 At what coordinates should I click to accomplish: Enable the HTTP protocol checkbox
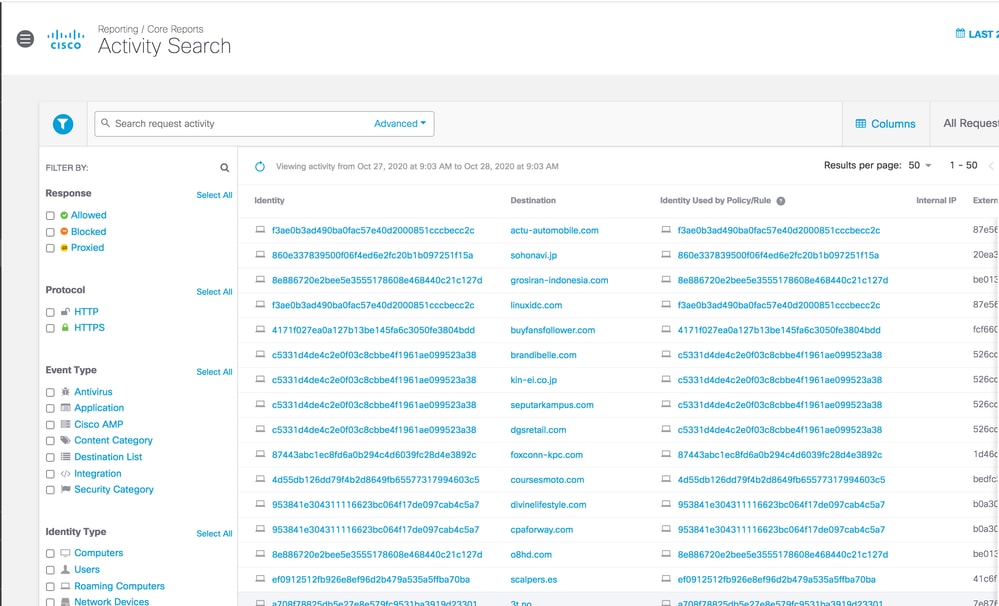(x=50, y=312)
